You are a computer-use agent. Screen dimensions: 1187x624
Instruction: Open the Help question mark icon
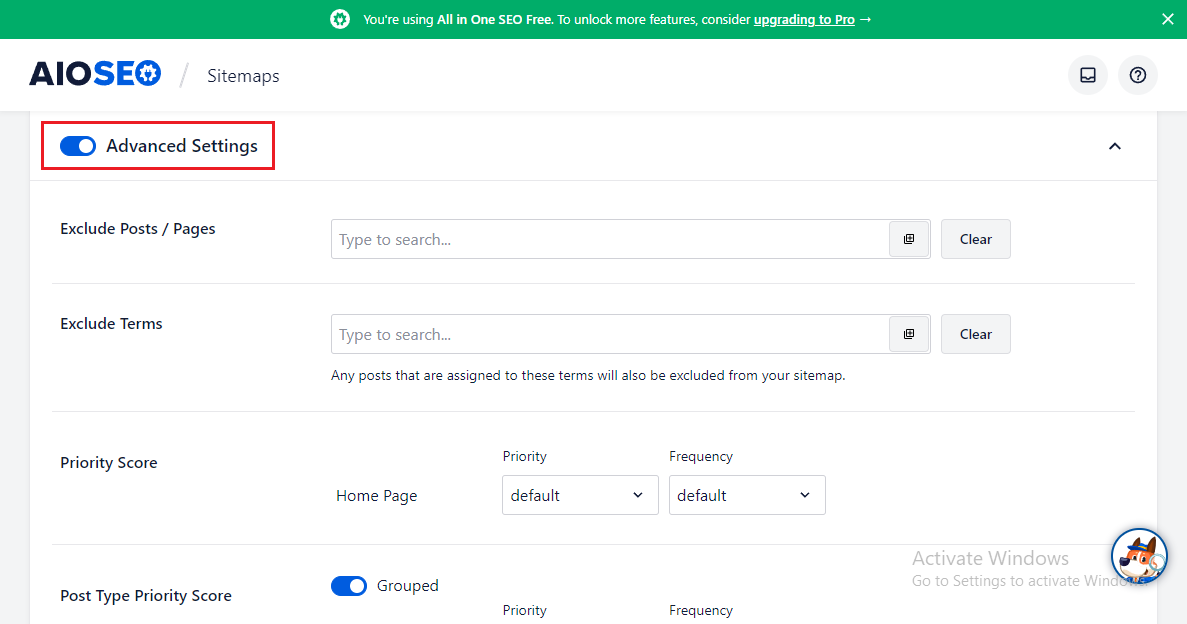(x=1137, y=75)
